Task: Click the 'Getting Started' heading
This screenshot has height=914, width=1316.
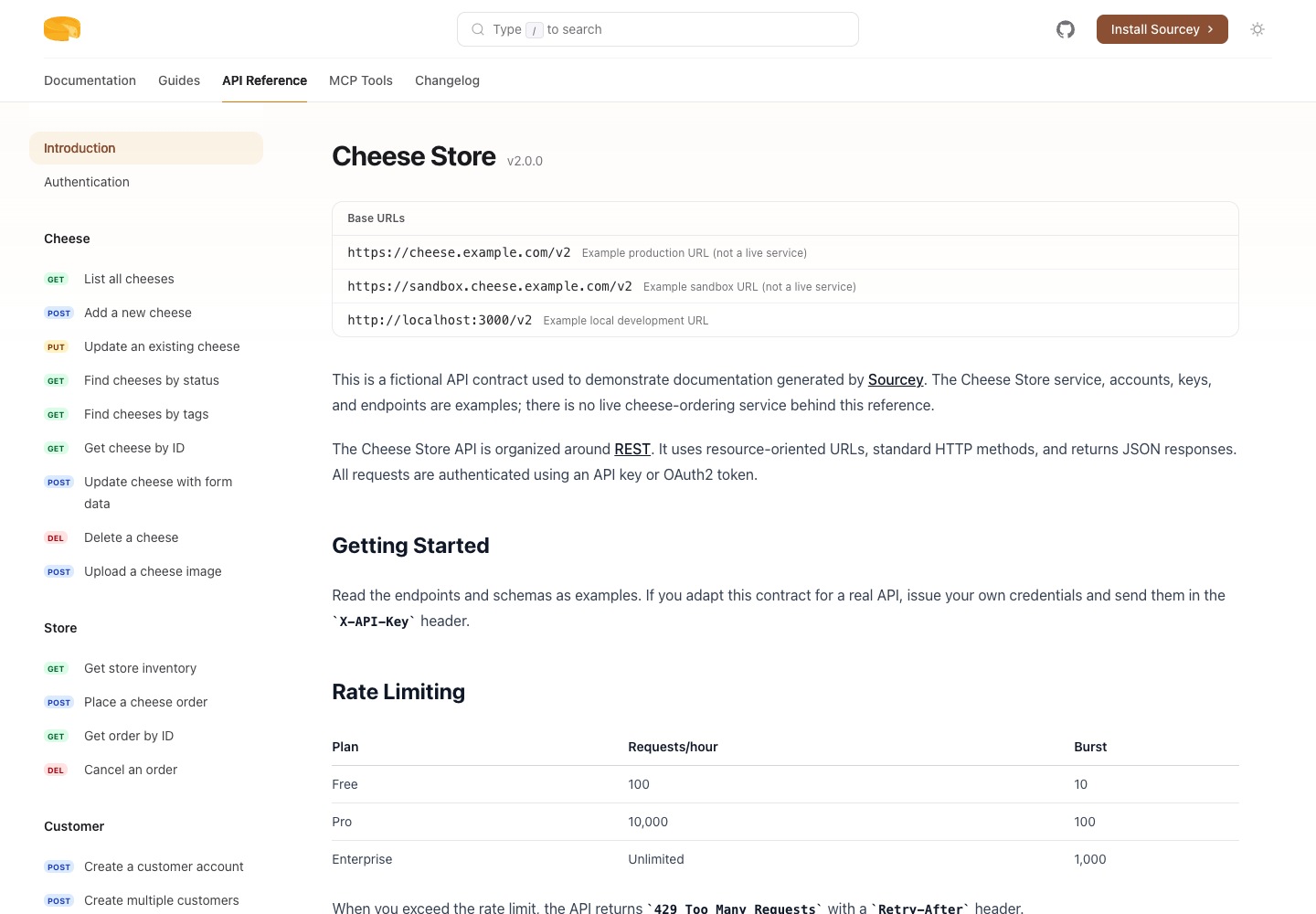Action: pos(410,546)
